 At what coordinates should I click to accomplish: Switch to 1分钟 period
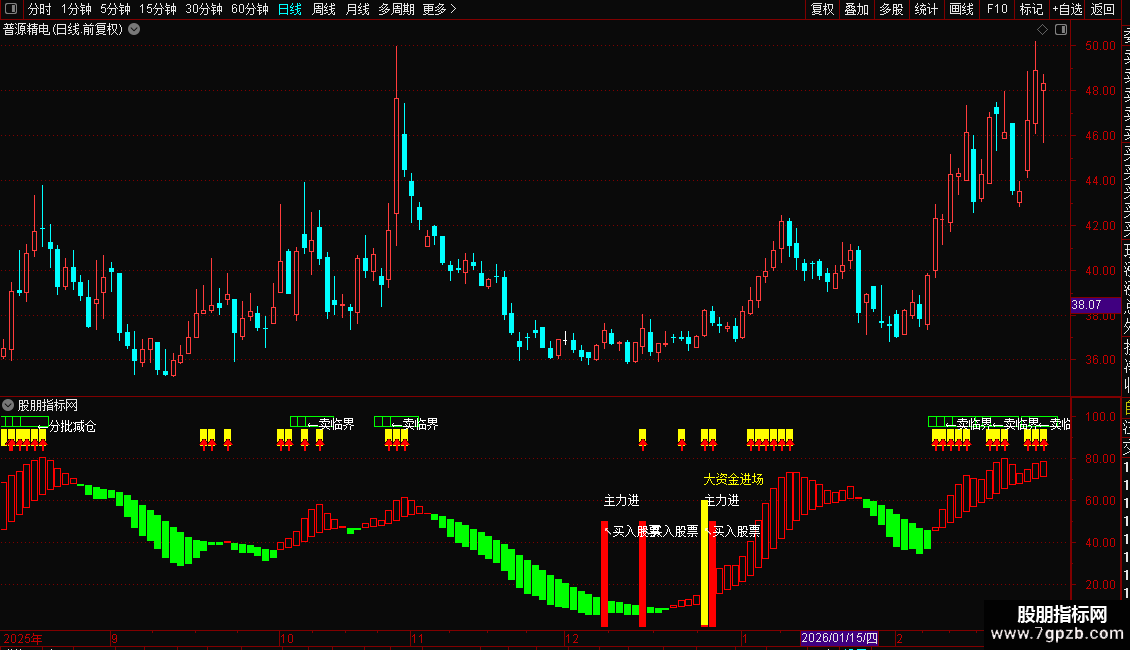tap(76, 9)
